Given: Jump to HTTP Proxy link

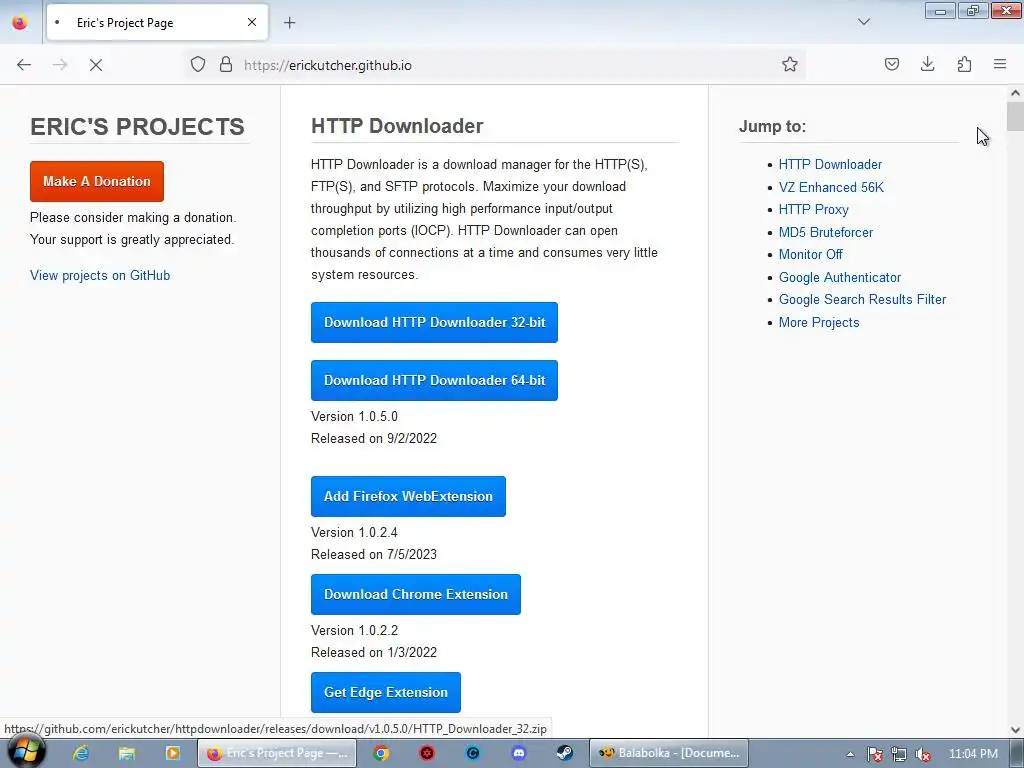Looking at the screenshot, I should pyautogui.click(x=813, y=210).
